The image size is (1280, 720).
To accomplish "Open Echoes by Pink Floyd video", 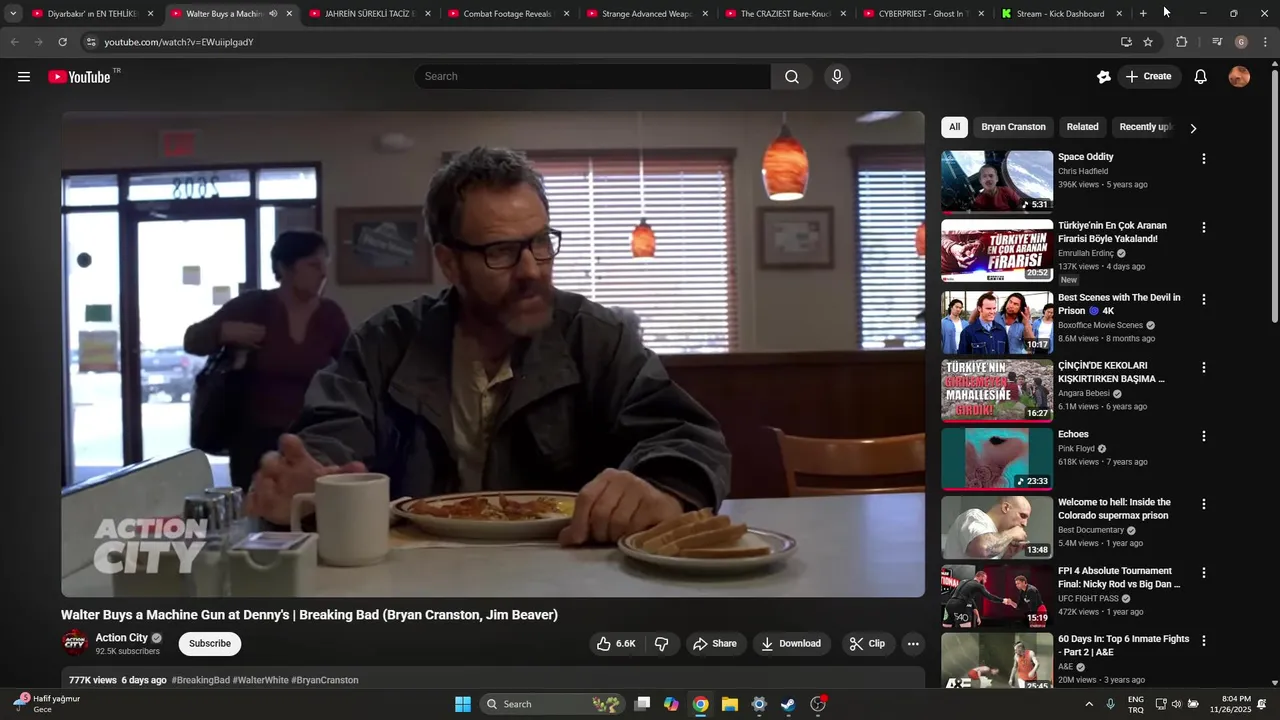I will 997,459.
